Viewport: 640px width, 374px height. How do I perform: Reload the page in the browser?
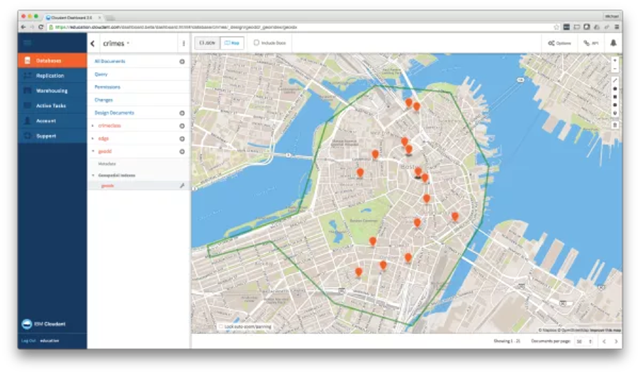coord(41,27)
